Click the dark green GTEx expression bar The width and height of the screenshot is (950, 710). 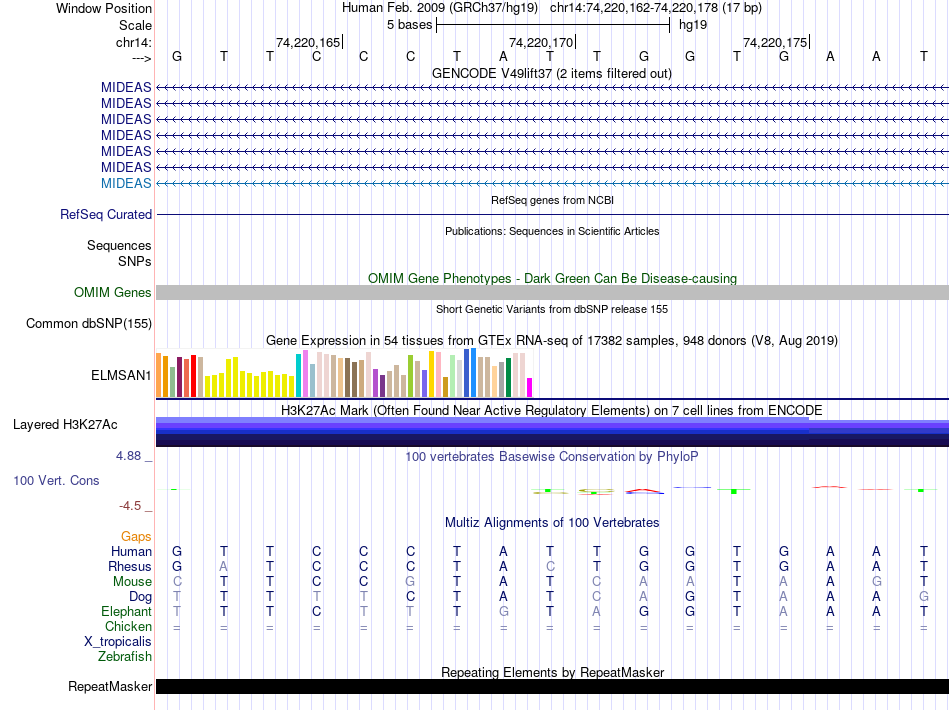(x=508, y=378)
